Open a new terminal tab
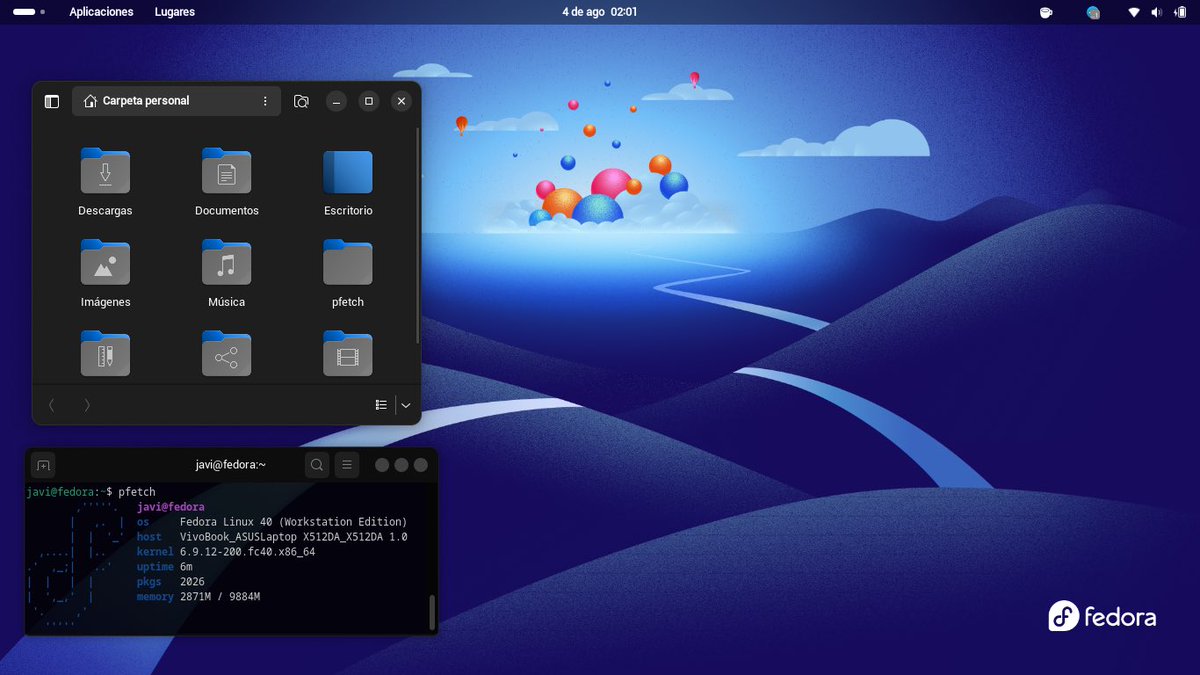 click(42, 464)
